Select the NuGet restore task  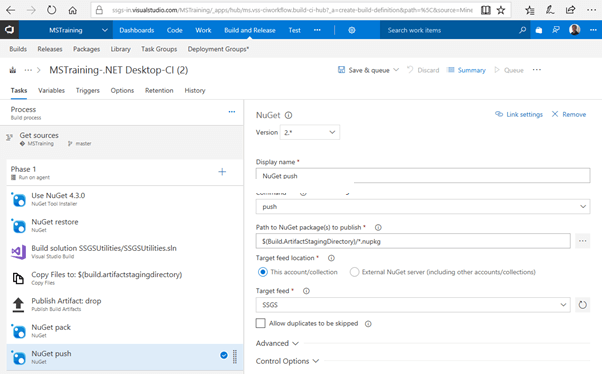point(125,225)
